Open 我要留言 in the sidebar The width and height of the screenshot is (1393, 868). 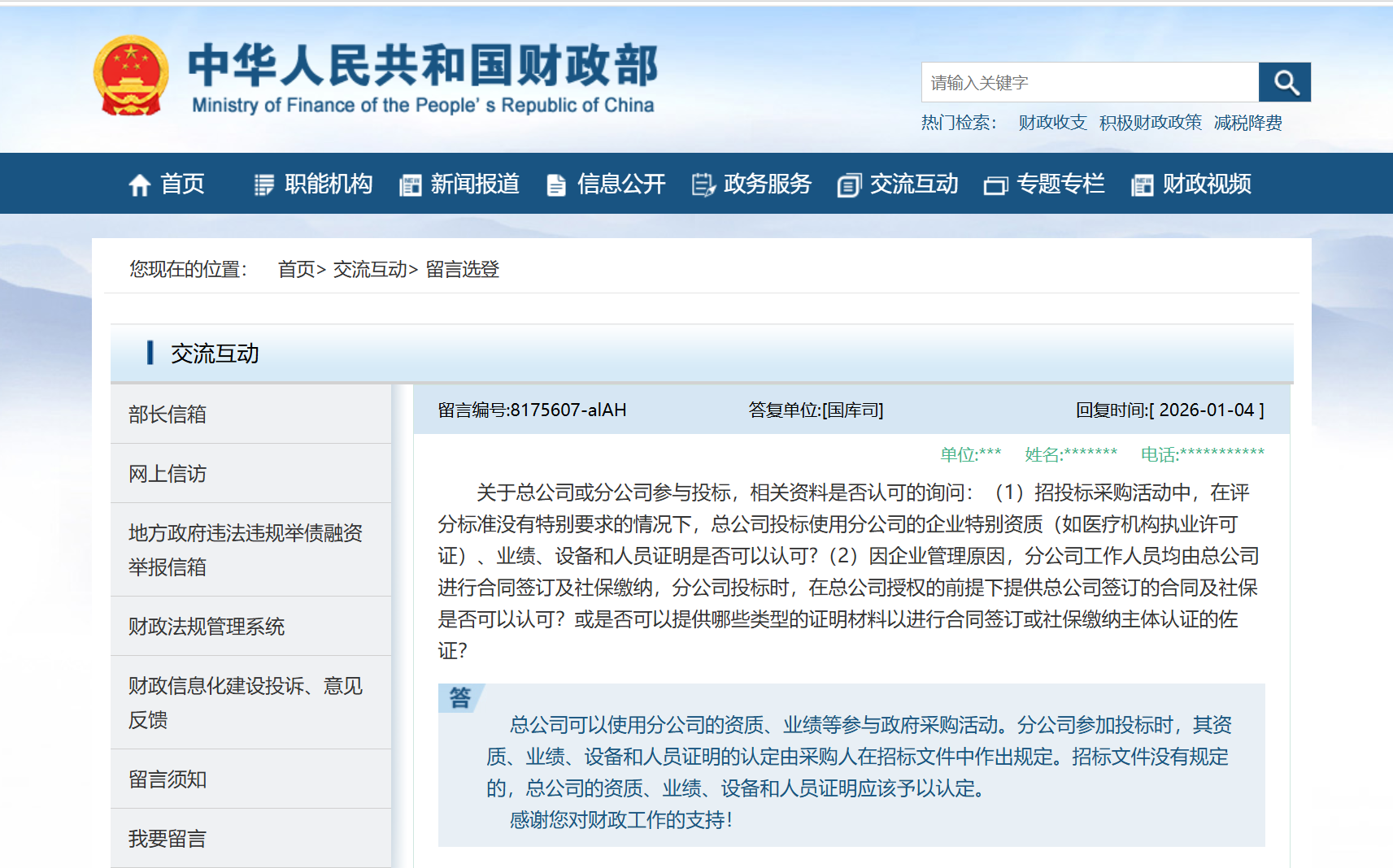[x=250, y=839]
